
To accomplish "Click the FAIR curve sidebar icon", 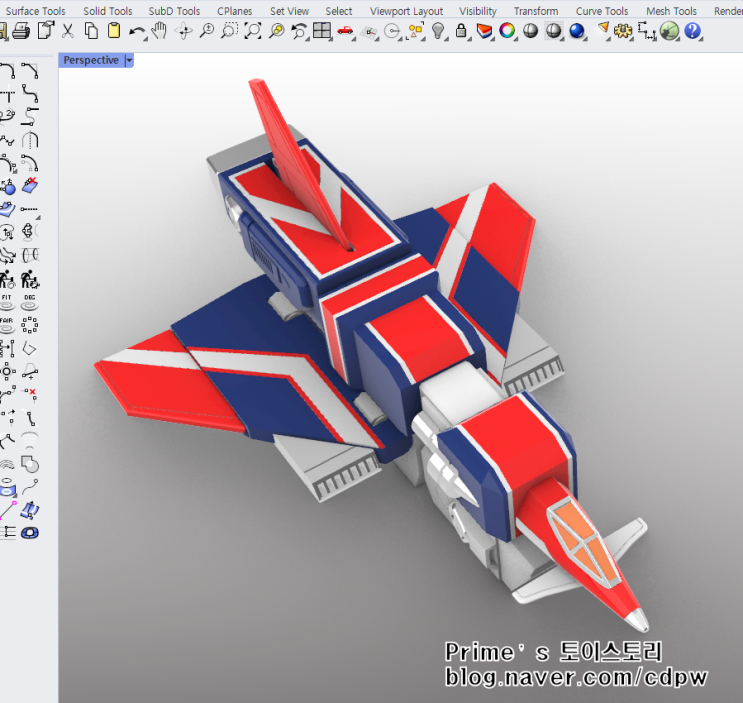I will tap(7, 325).
